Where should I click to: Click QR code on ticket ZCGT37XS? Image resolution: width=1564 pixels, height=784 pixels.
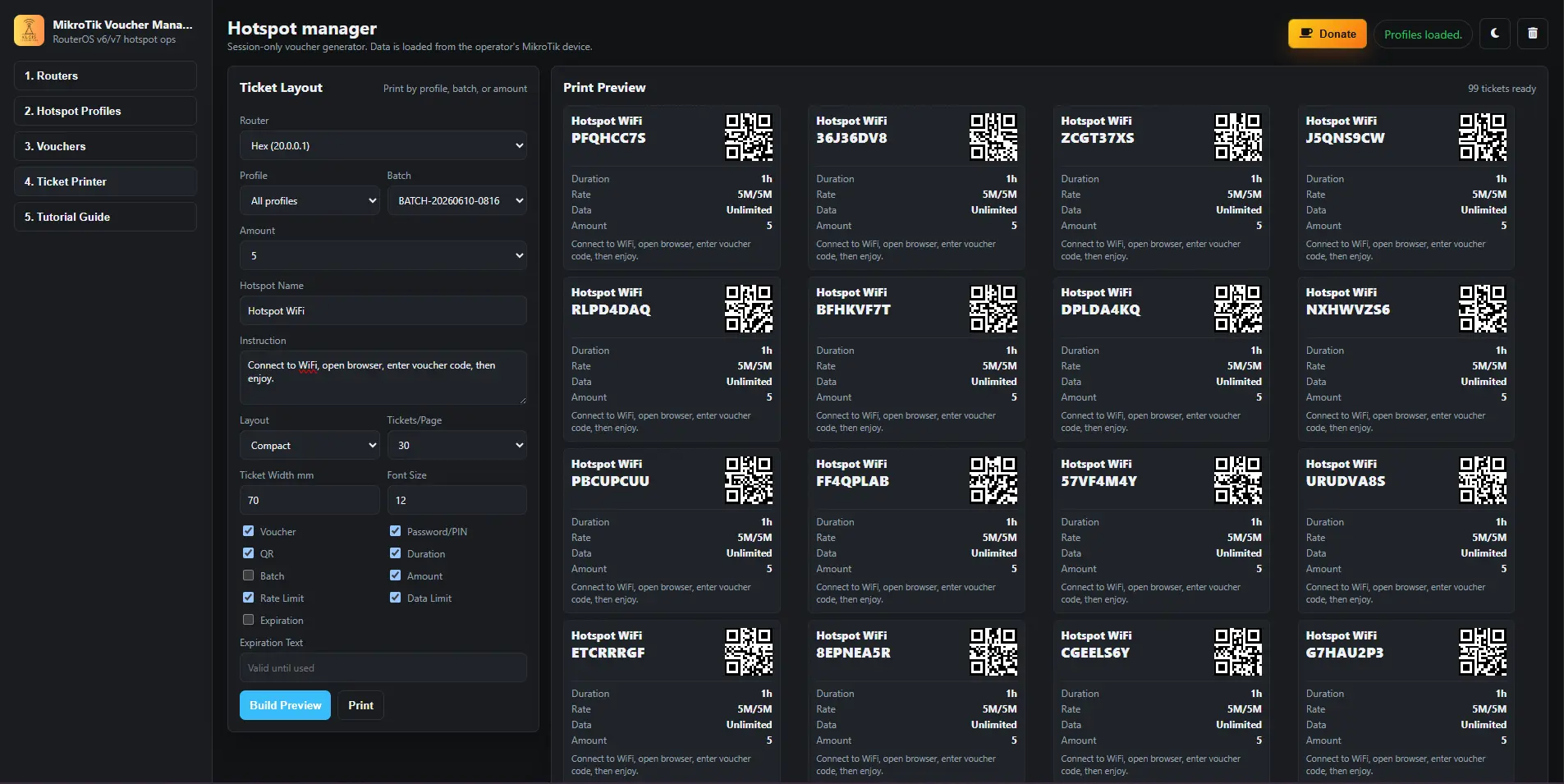[1238, 137]
